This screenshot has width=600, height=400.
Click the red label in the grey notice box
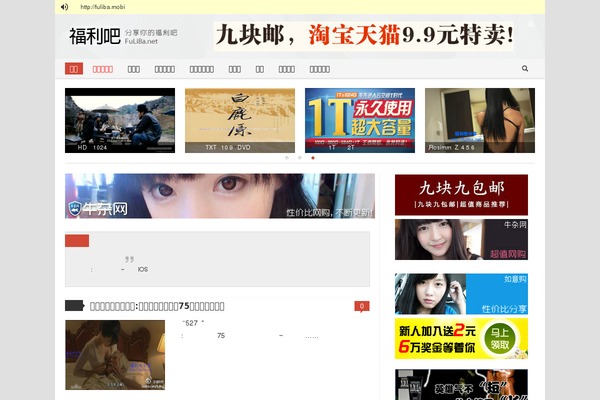click(x=77, y=241)
